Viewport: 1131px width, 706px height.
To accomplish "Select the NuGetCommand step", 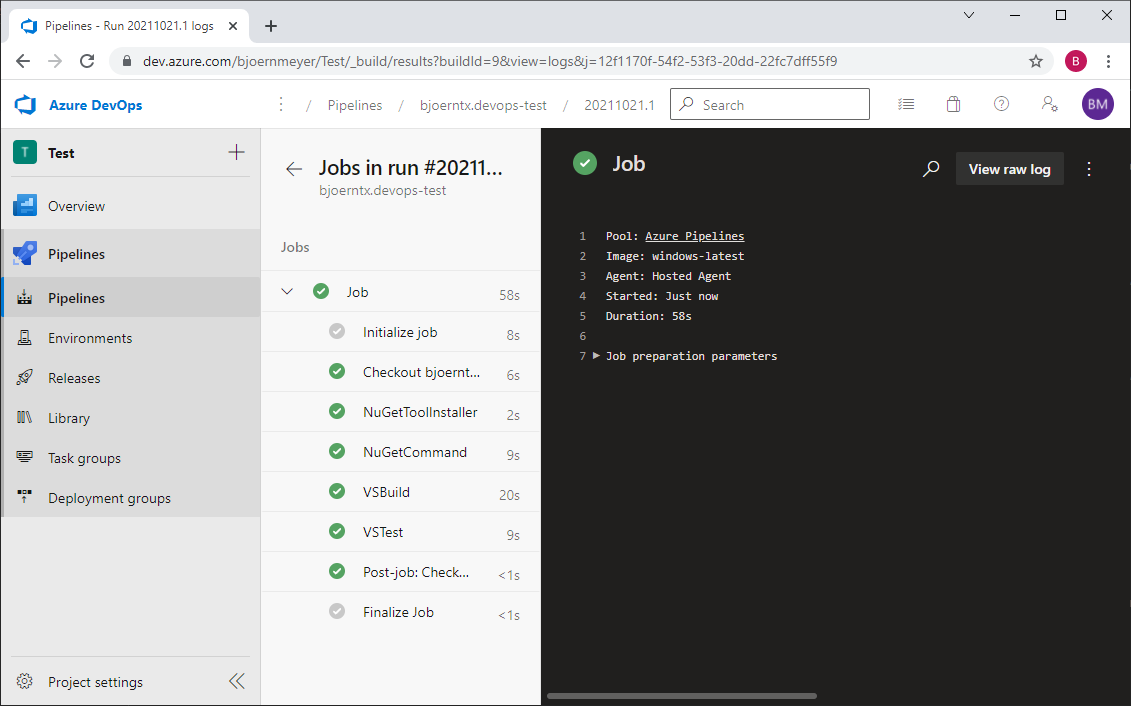I will tap(401, 452).
